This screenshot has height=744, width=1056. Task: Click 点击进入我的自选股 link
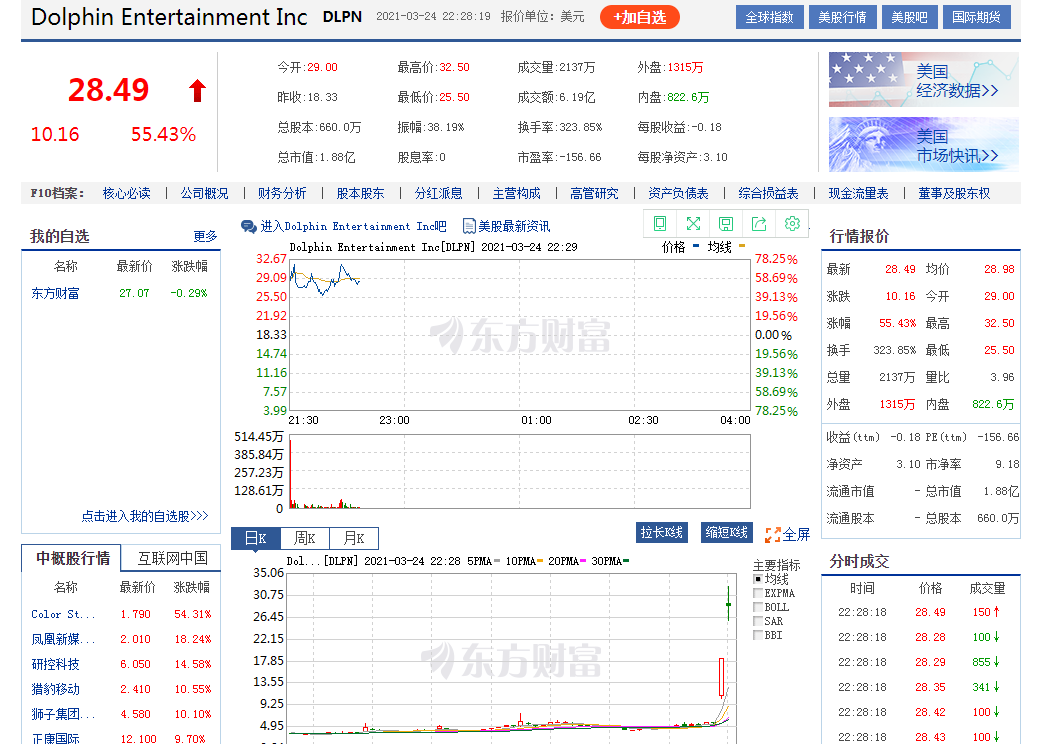click(145, 516)
